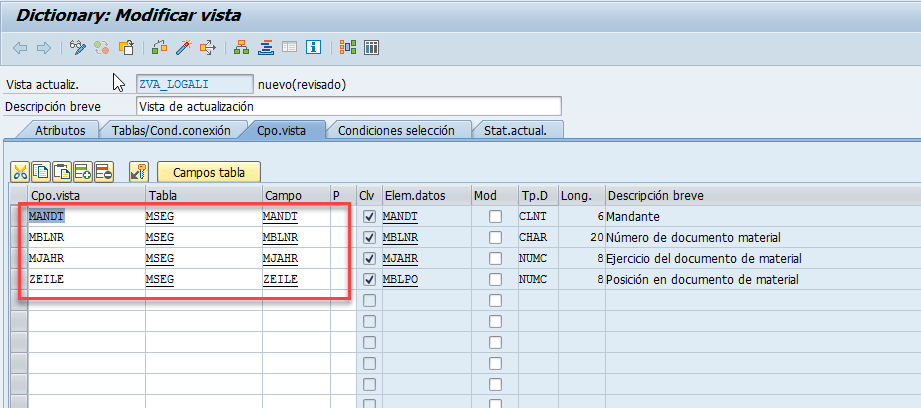Click the Cpo.vista column header
The height and width of the screenshot is (408, 921).
(86, 195)
